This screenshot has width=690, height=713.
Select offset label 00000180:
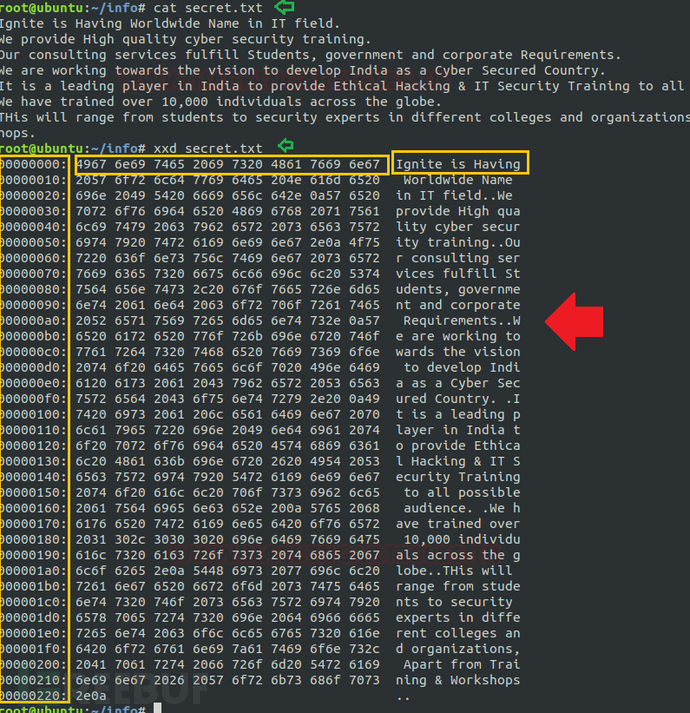pos(33,539)
